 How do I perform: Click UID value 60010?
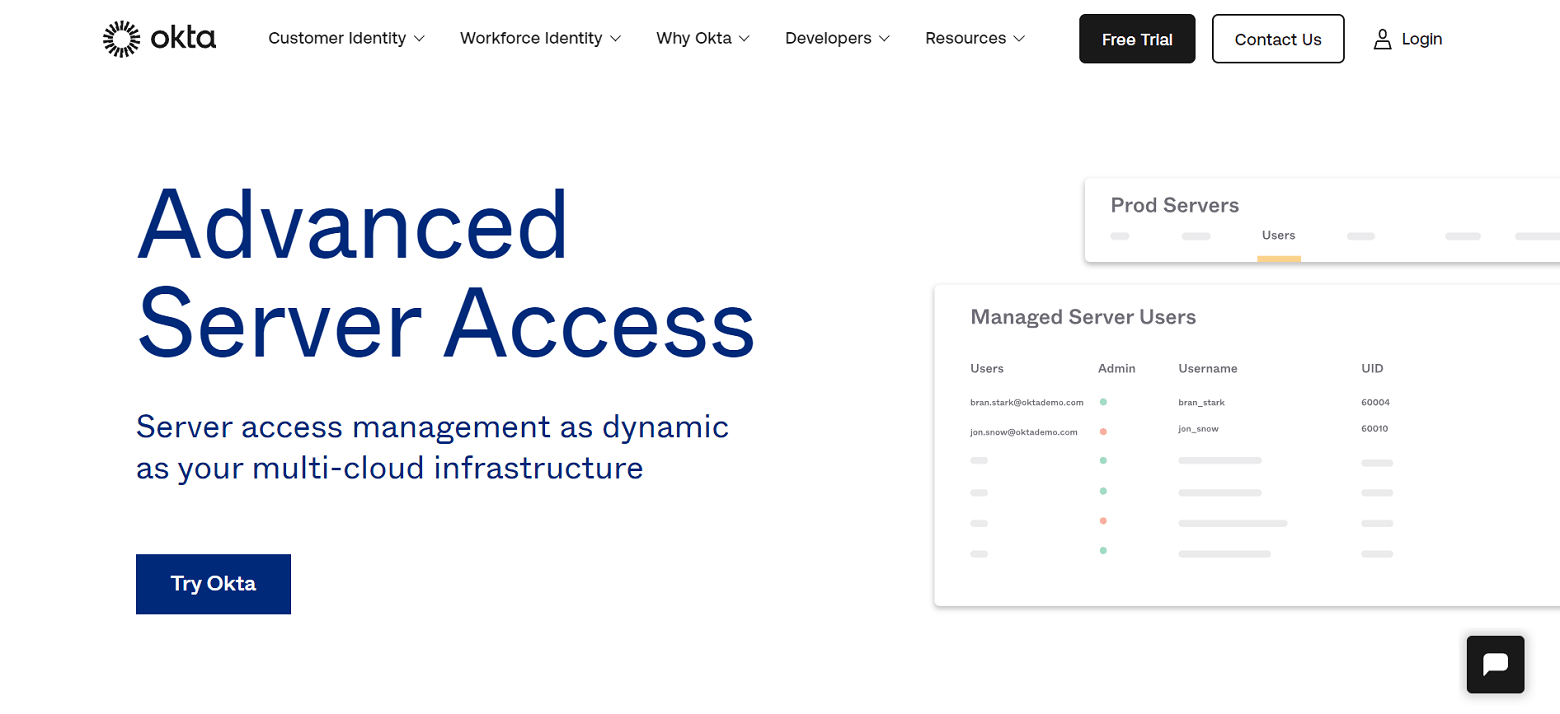click(1374, 428)
